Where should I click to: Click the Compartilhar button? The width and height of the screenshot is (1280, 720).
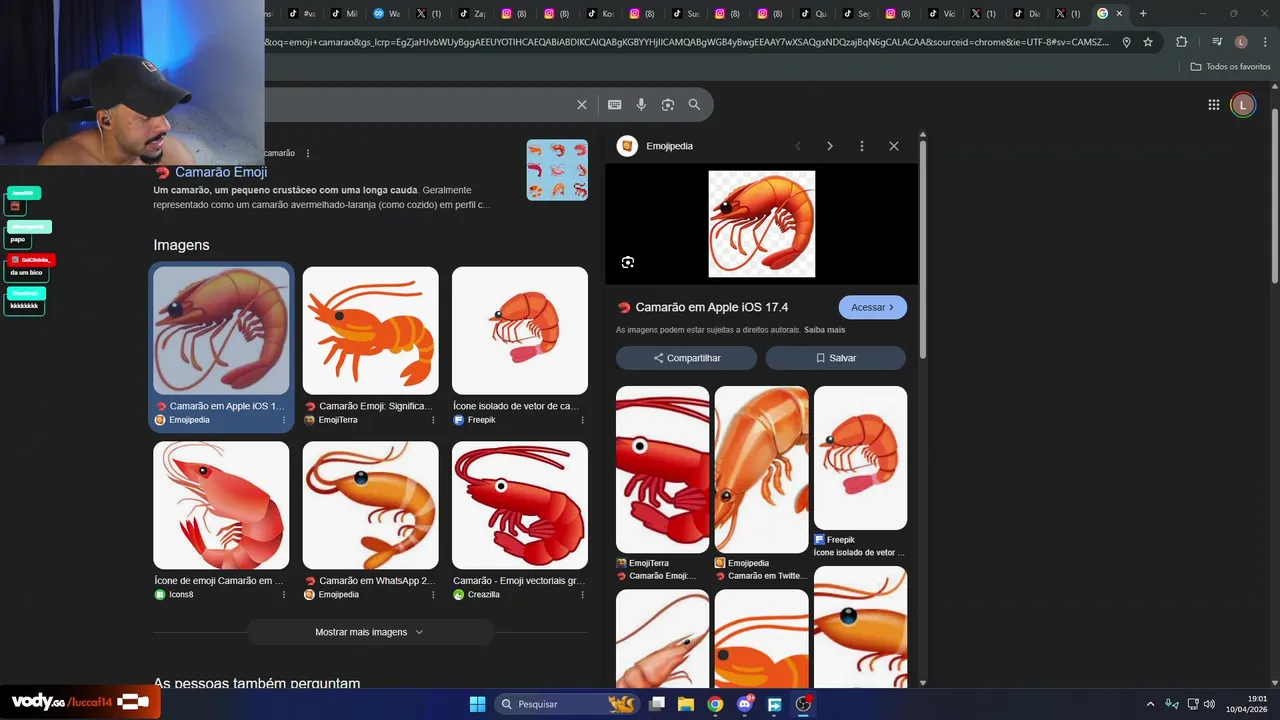pos(687,358)
